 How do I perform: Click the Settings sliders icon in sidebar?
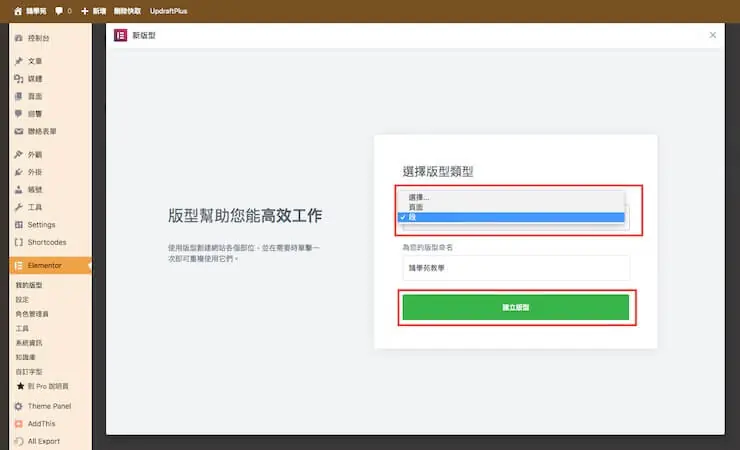[18, 225]
